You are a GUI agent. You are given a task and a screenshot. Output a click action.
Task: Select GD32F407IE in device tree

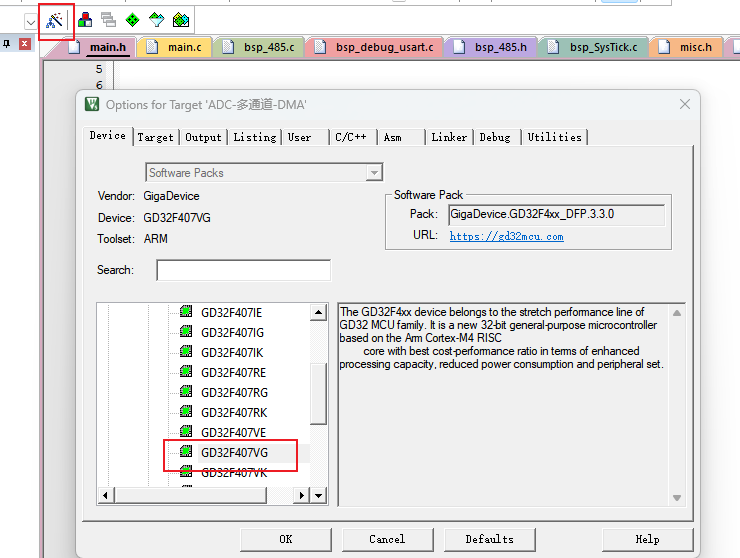[x=231, y=313]
